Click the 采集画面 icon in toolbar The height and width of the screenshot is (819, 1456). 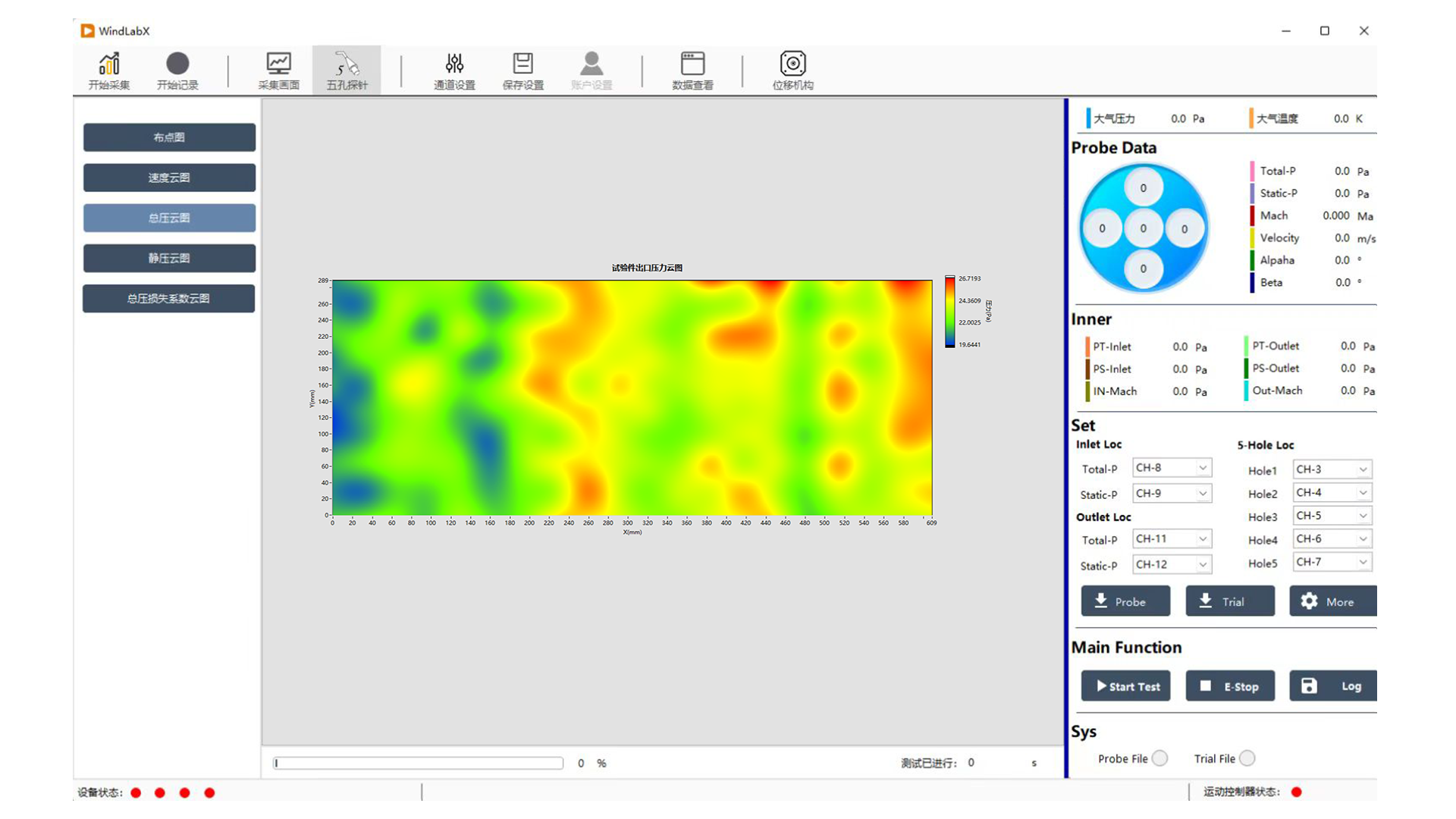277,70
